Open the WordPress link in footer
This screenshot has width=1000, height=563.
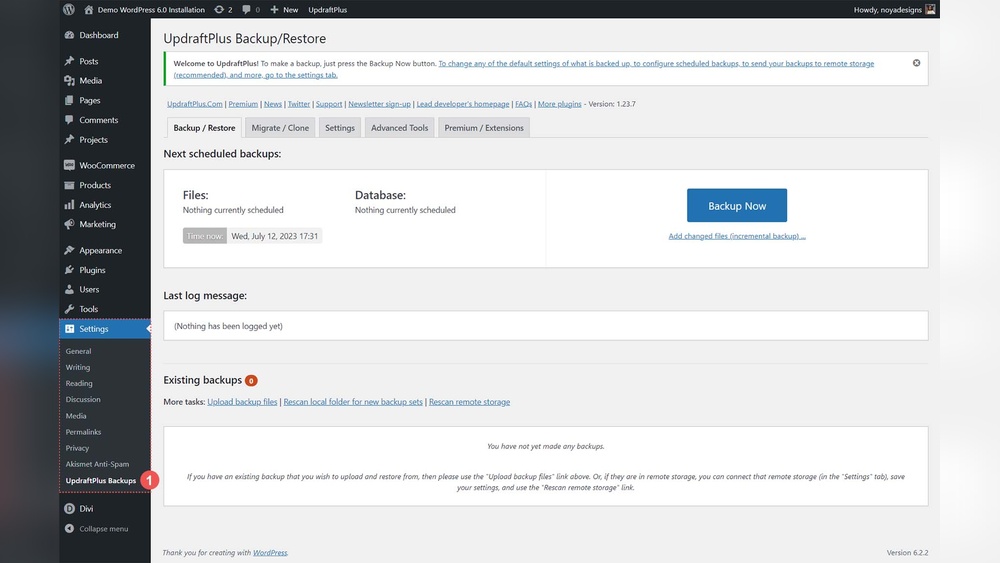[x=270, y=553]
